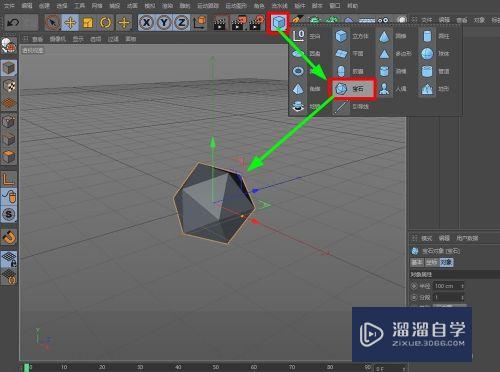Select the Rotate tool in the toolbar
Image resolution: width=500 pixels, height=372 pixels.
coord(106,23)
